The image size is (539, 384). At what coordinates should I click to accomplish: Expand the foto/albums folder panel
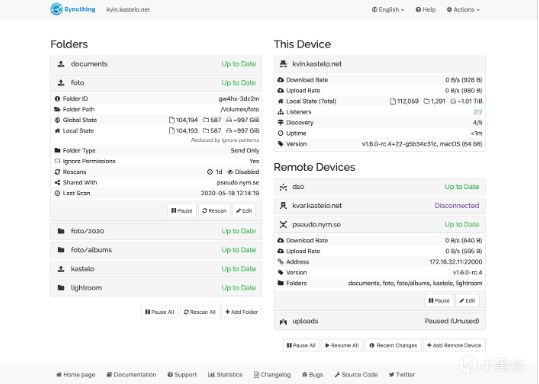(156, 250)
